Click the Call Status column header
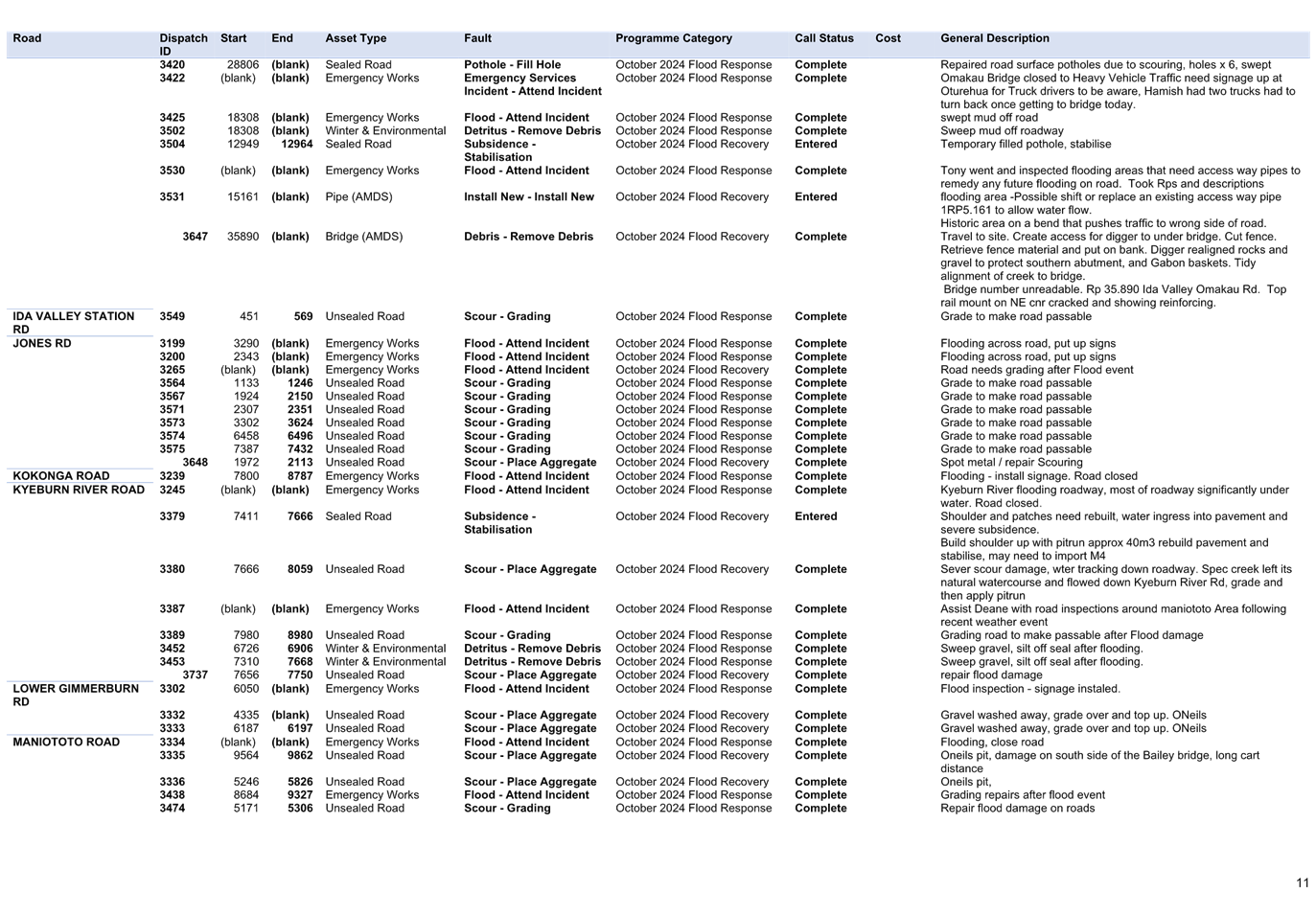Screen dimensions: 1316x915 (823, 37)
